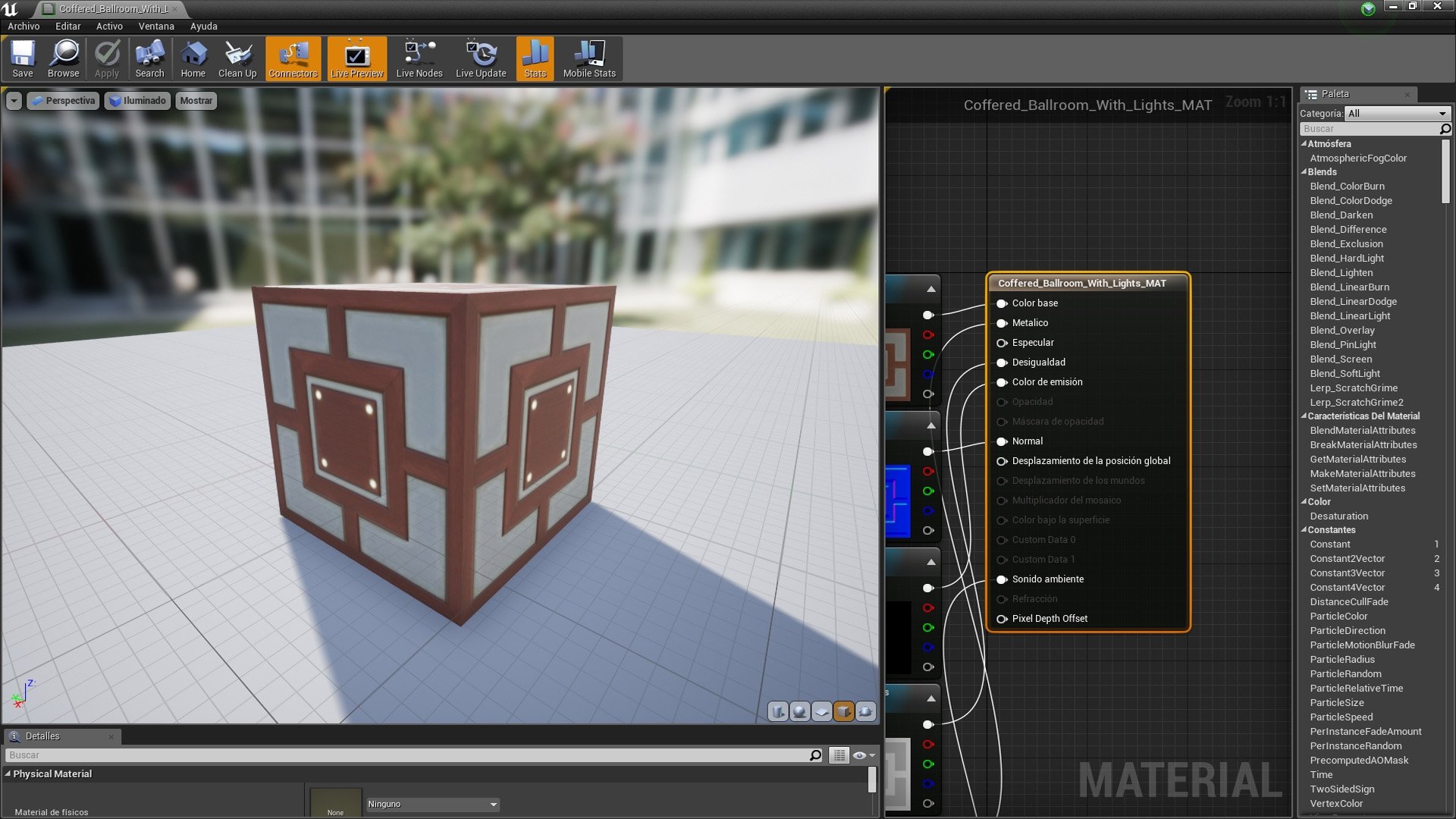This screenshot has width=1456, height=819.
Task: Toggle the Live Preview button
Action: (356, 58)
